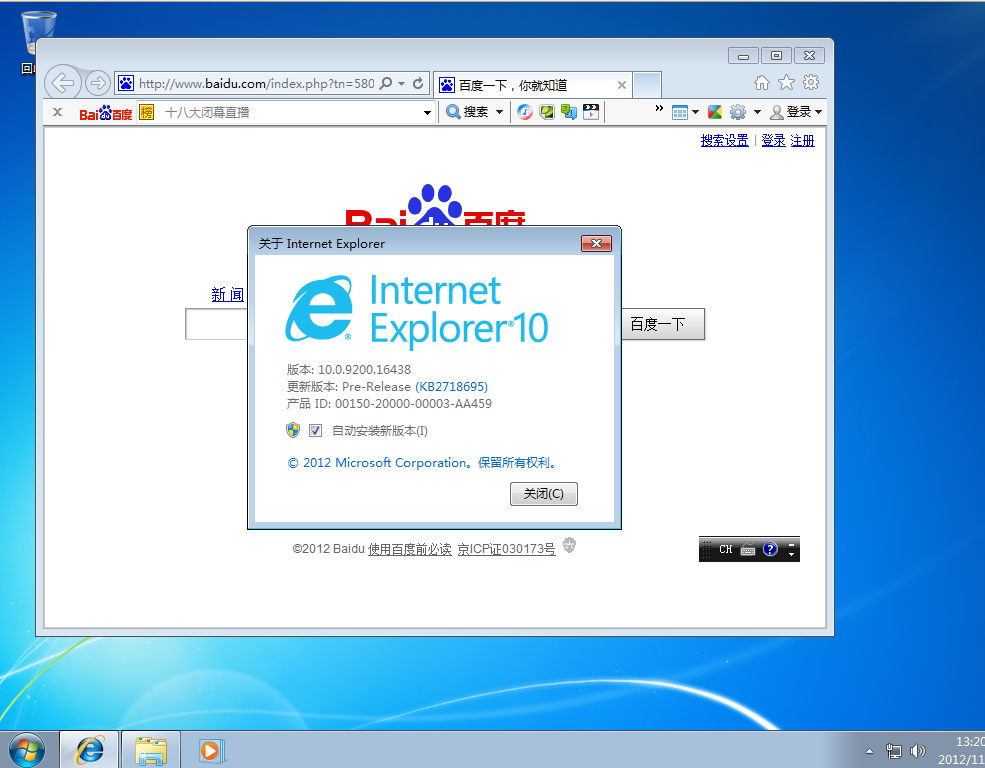Click the CH language bar indicator
Image resolution: width=985 pixels, height=768 pixels.
pos(726,549)
